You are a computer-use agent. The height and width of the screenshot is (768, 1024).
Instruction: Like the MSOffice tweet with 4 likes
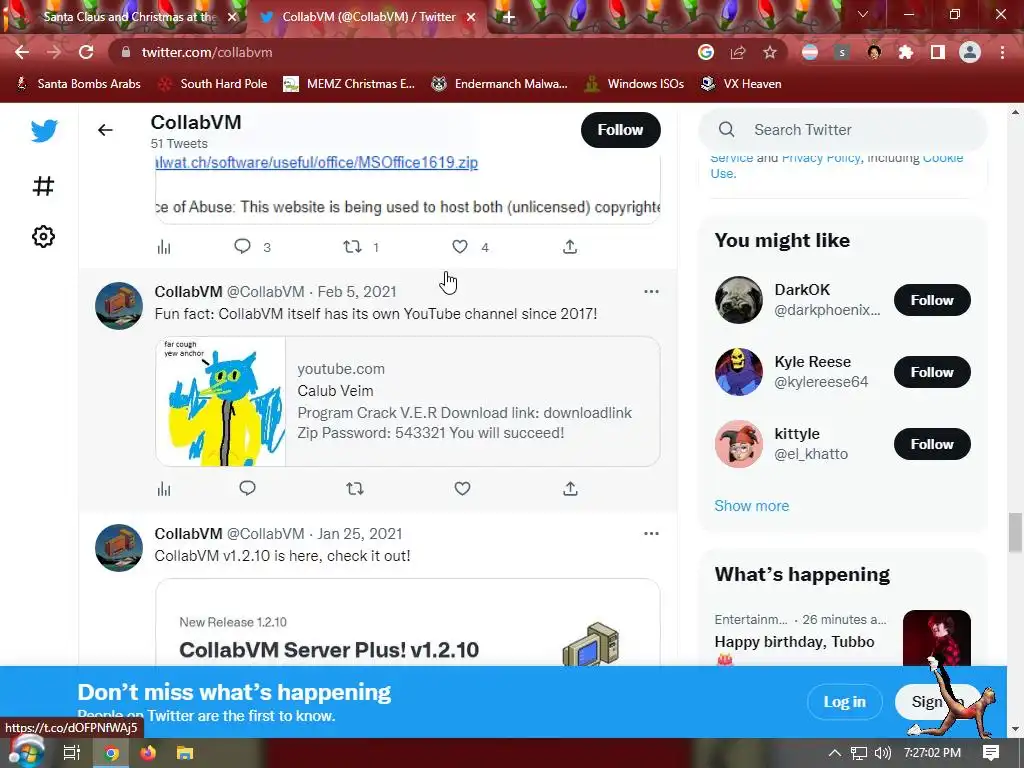(460, 246)
